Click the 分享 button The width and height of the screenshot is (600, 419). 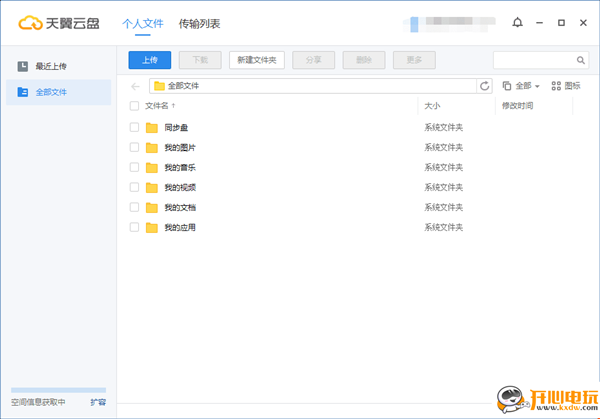(313, 60)
